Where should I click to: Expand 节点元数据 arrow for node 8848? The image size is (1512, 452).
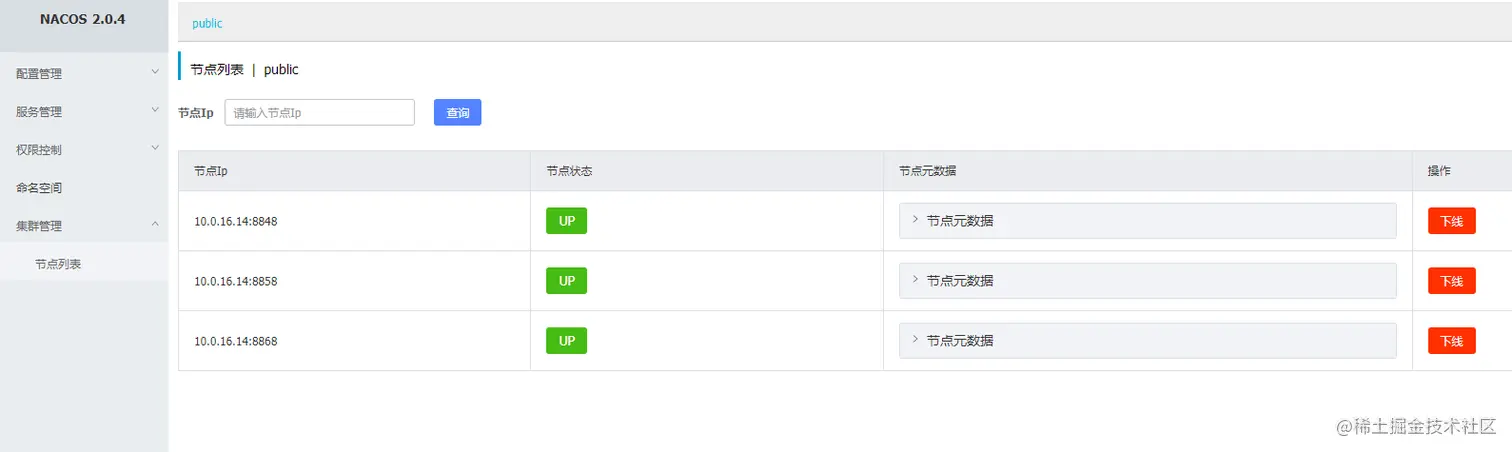[915, 220]
